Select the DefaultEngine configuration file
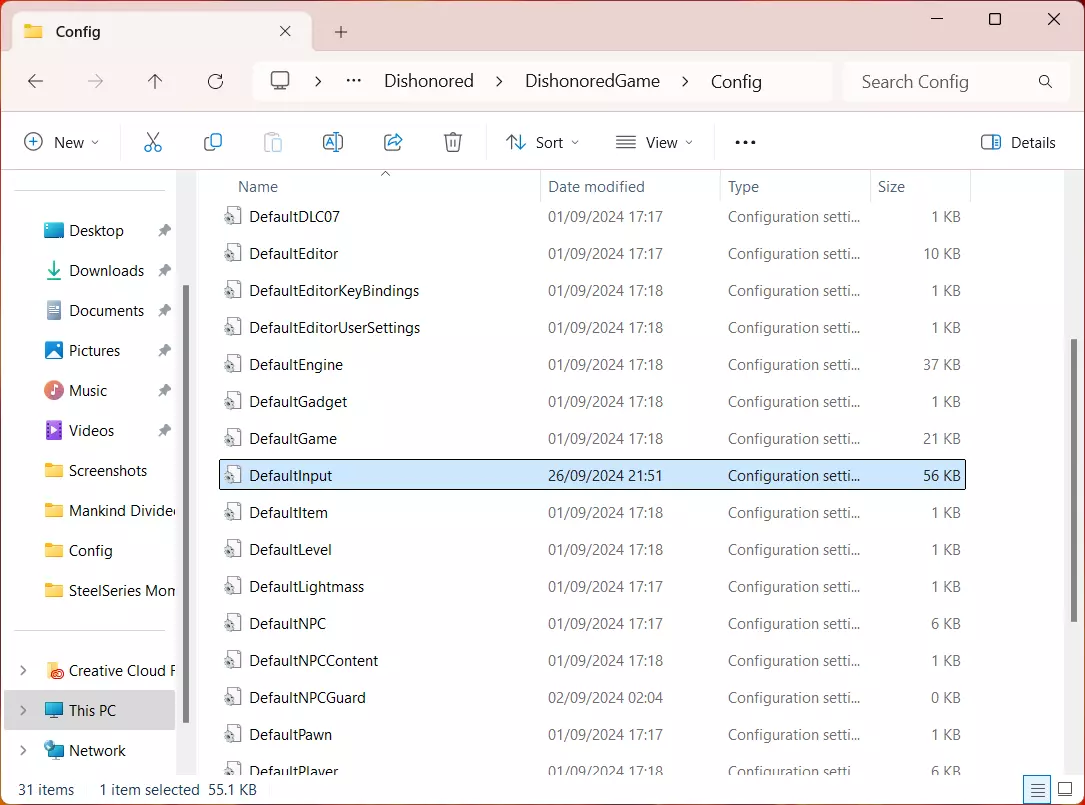This screenshot has height=805, width=1085. pos(296,365)
